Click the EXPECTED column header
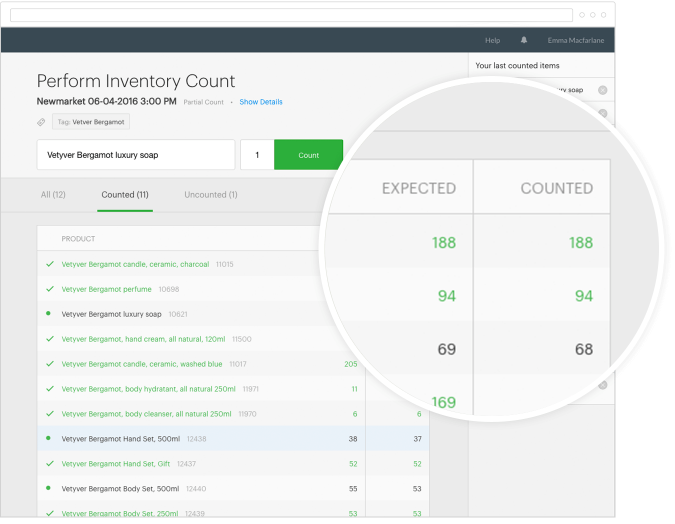Image resolution: width=675 pixels, height=524 pixels. pos(419,188)
